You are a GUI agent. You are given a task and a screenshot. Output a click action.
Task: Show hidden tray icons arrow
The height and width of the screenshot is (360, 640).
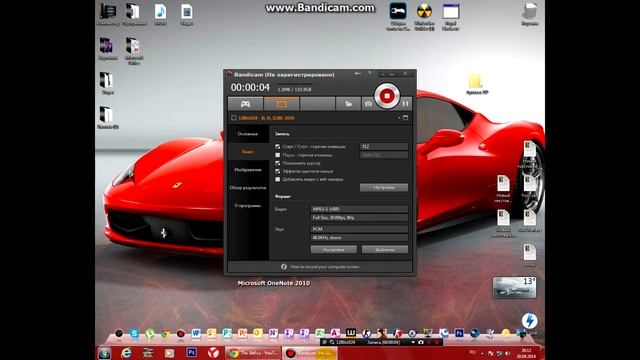[482, 353]
